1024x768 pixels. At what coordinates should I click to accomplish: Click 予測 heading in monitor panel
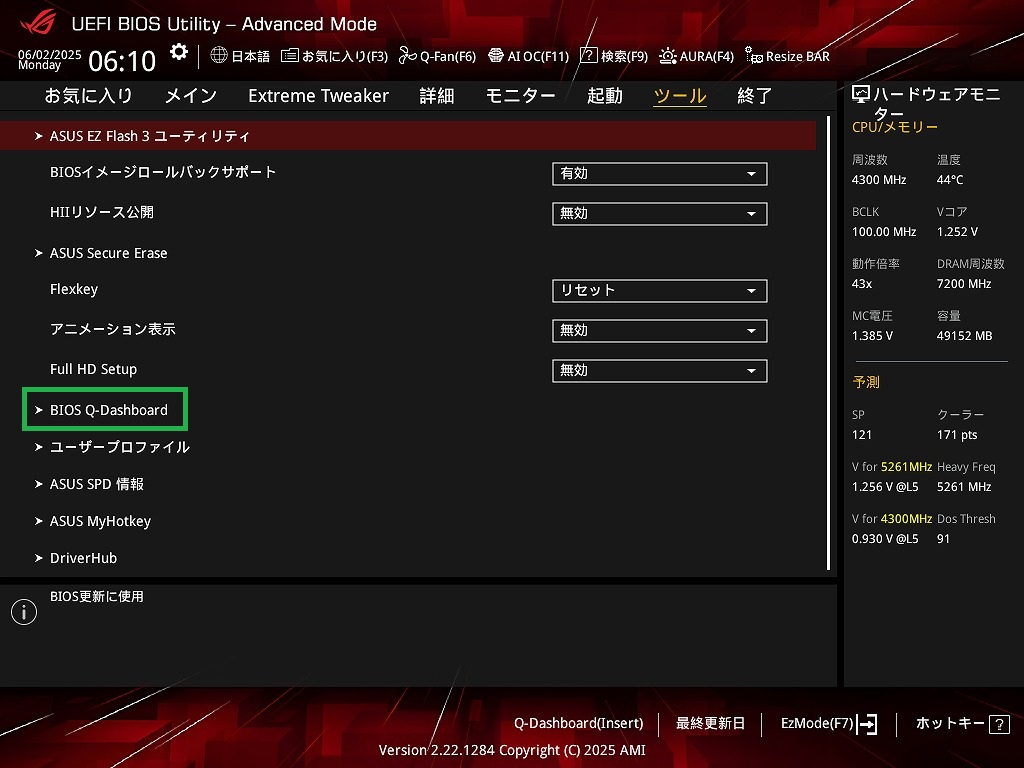866,382
